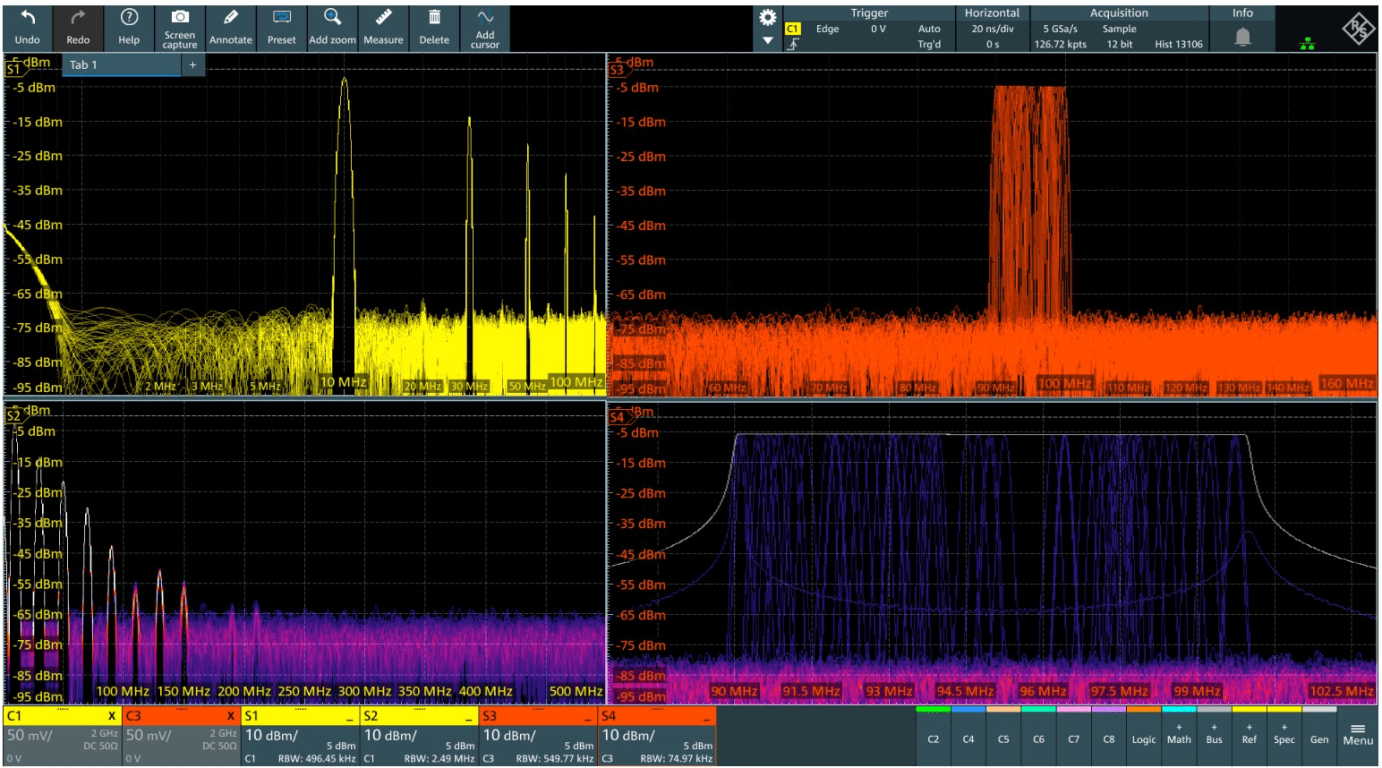The width and height of the screenshot is (1382, 768).
Task: Toggle channel C2 on
Action: (x=933, y=734)
